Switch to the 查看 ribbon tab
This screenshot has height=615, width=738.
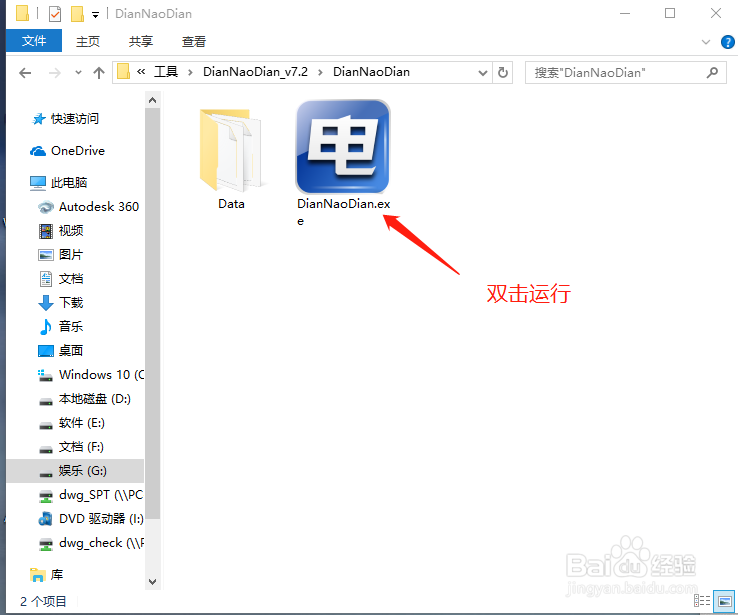(194, 41)
